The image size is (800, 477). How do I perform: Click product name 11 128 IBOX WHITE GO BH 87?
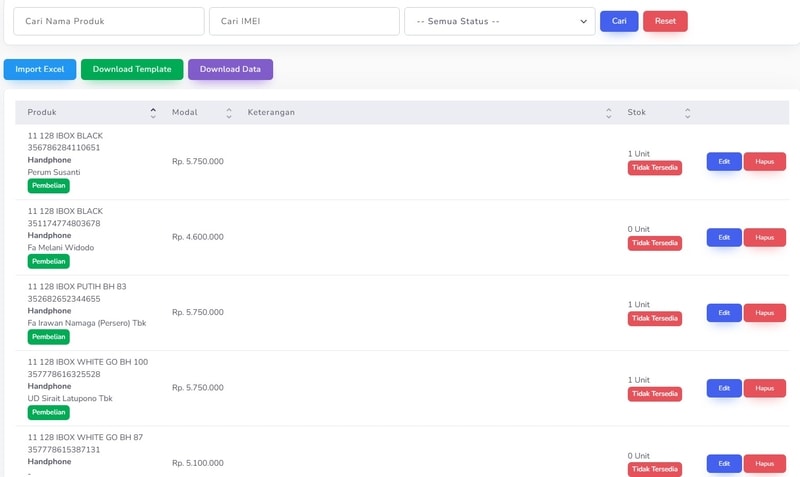point(85,438)
